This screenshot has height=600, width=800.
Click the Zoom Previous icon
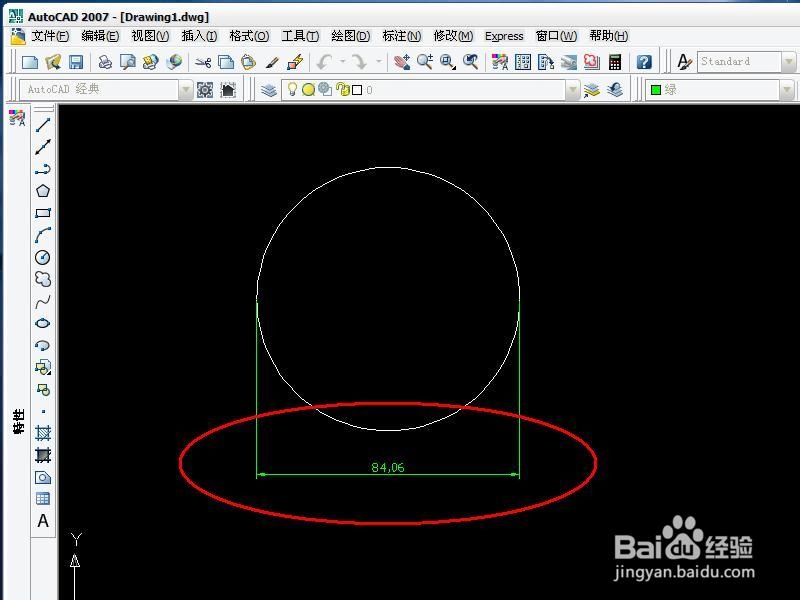[471, 62]
